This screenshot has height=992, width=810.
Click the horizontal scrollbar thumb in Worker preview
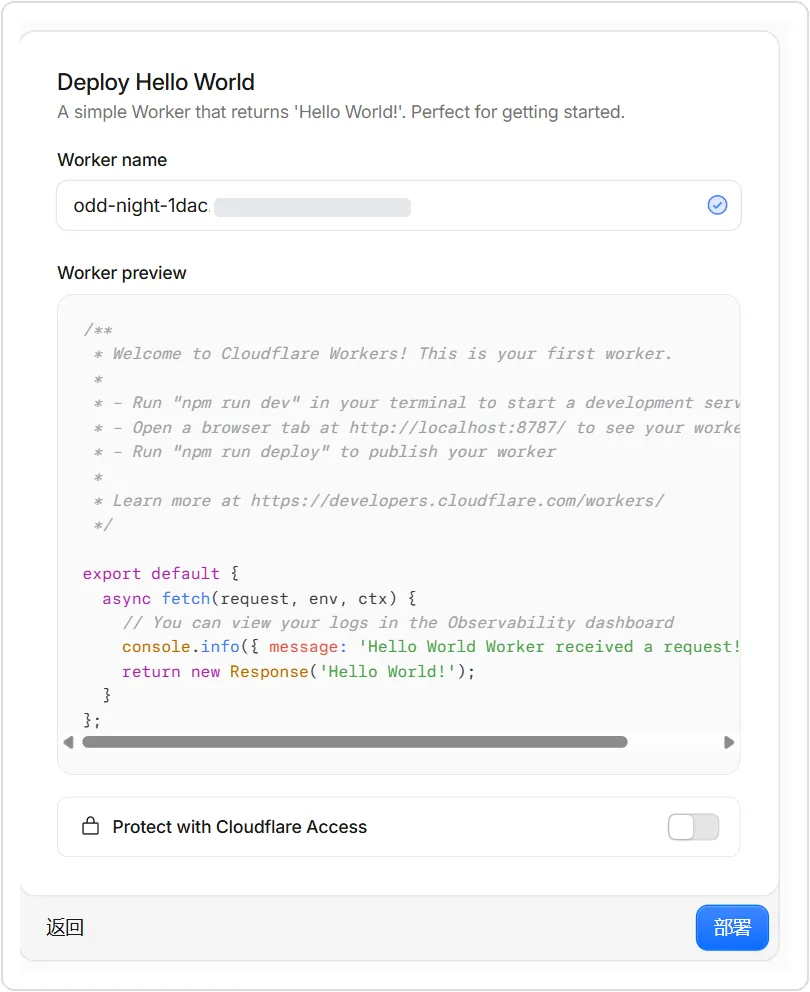pos(355,742)
